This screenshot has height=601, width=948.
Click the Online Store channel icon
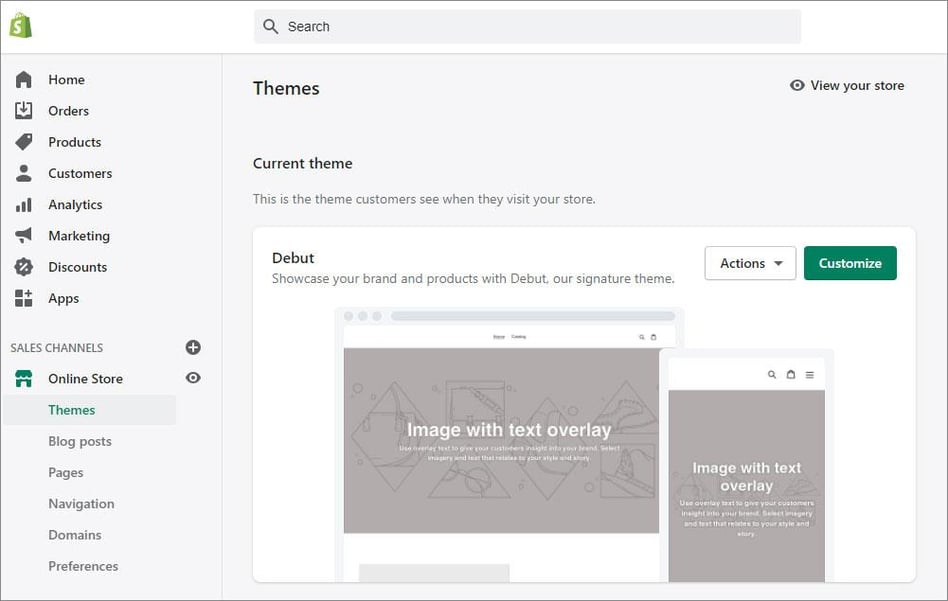(25, 379)
